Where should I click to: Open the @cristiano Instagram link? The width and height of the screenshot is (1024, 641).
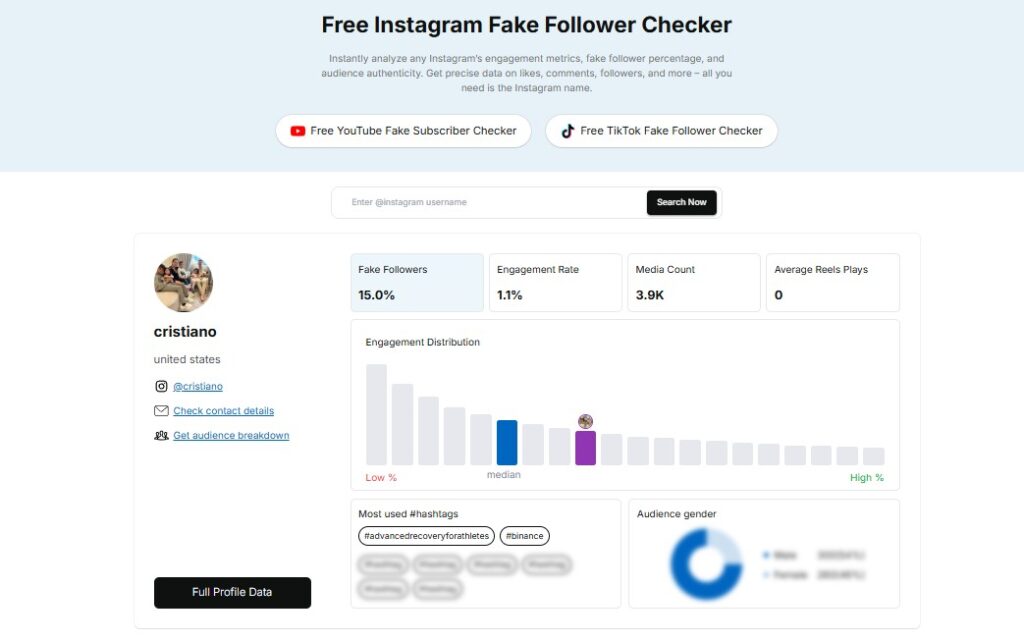pyautogui.click(x=198, y=386)
